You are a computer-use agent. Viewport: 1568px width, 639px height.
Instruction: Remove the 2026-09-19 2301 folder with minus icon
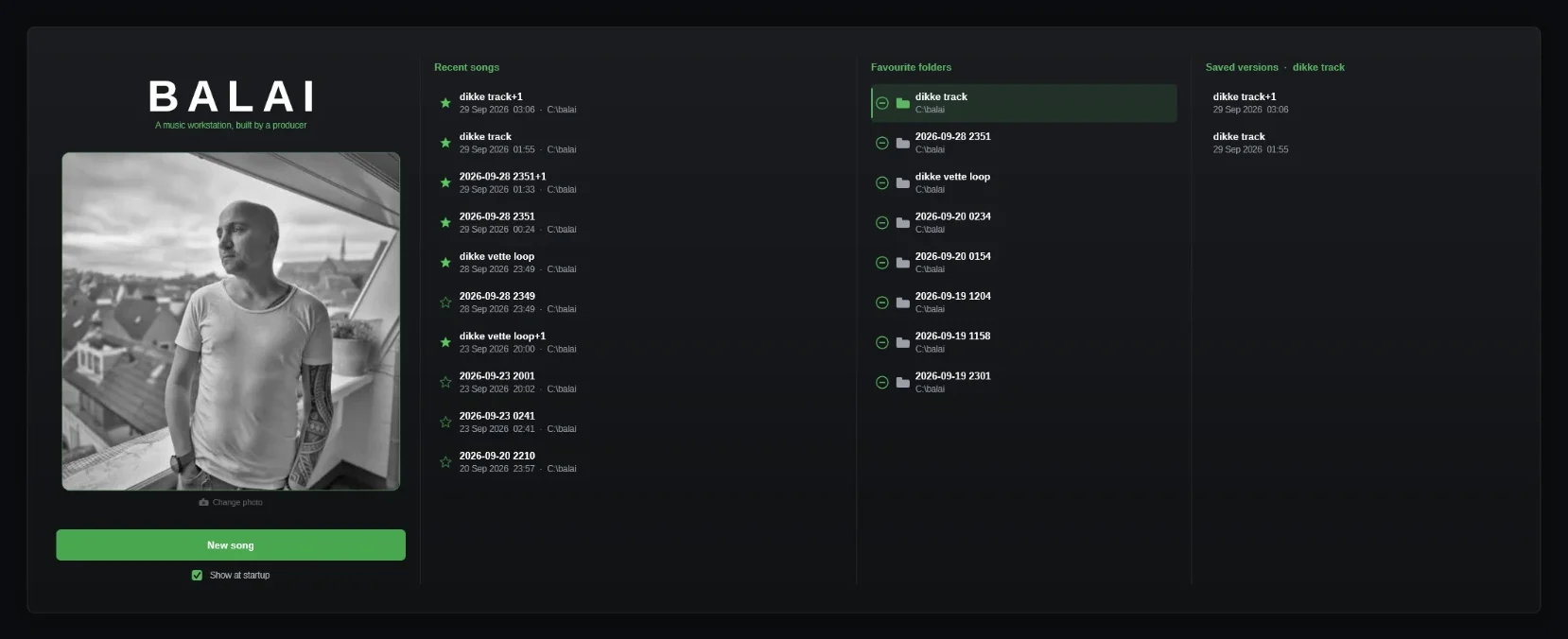click(x=882, y=382)
